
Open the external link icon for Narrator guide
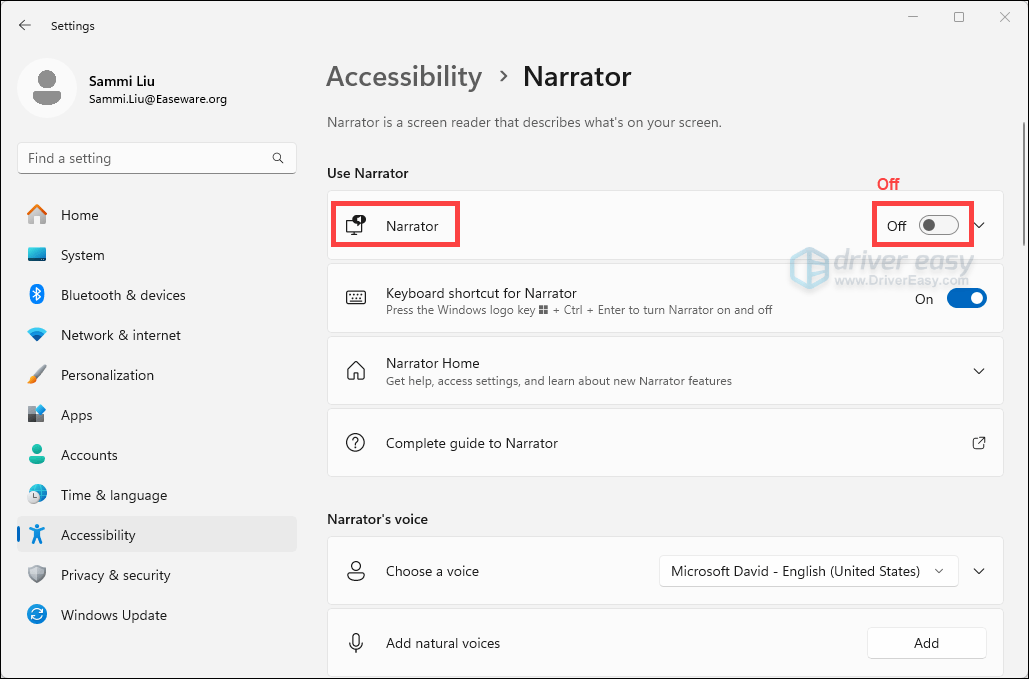point(979,443)
